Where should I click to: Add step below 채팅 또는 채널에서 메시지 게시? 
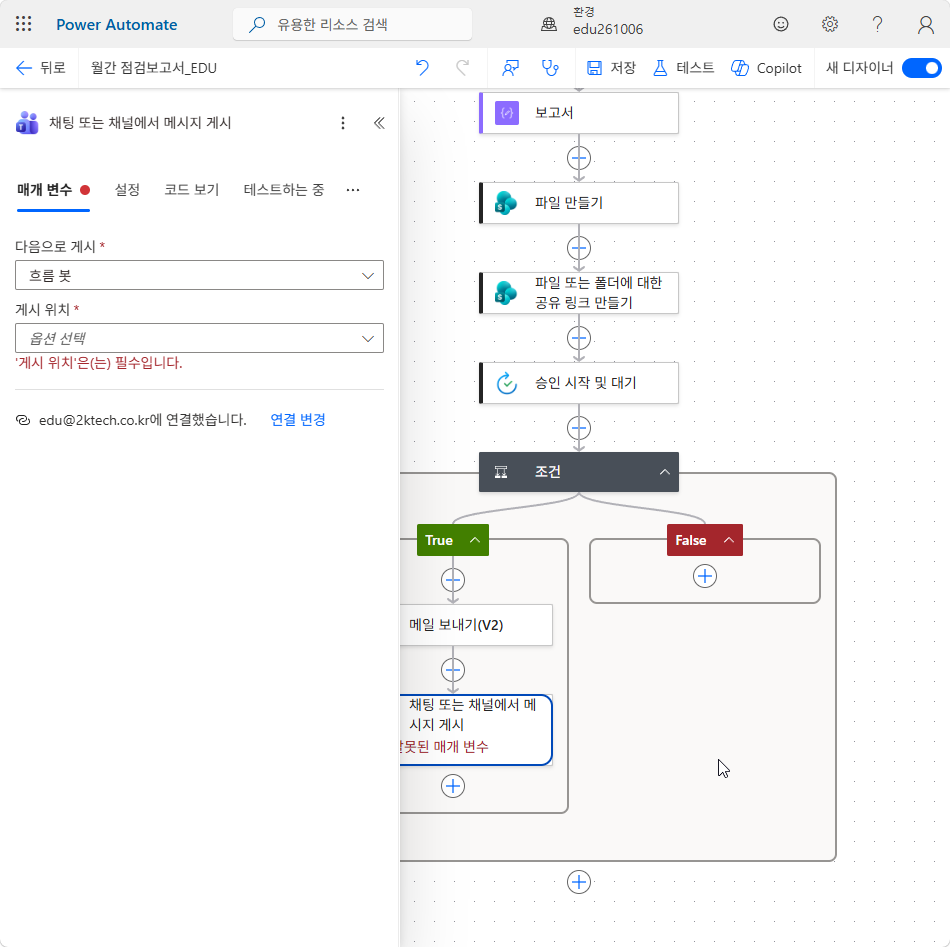coord(453,786)
